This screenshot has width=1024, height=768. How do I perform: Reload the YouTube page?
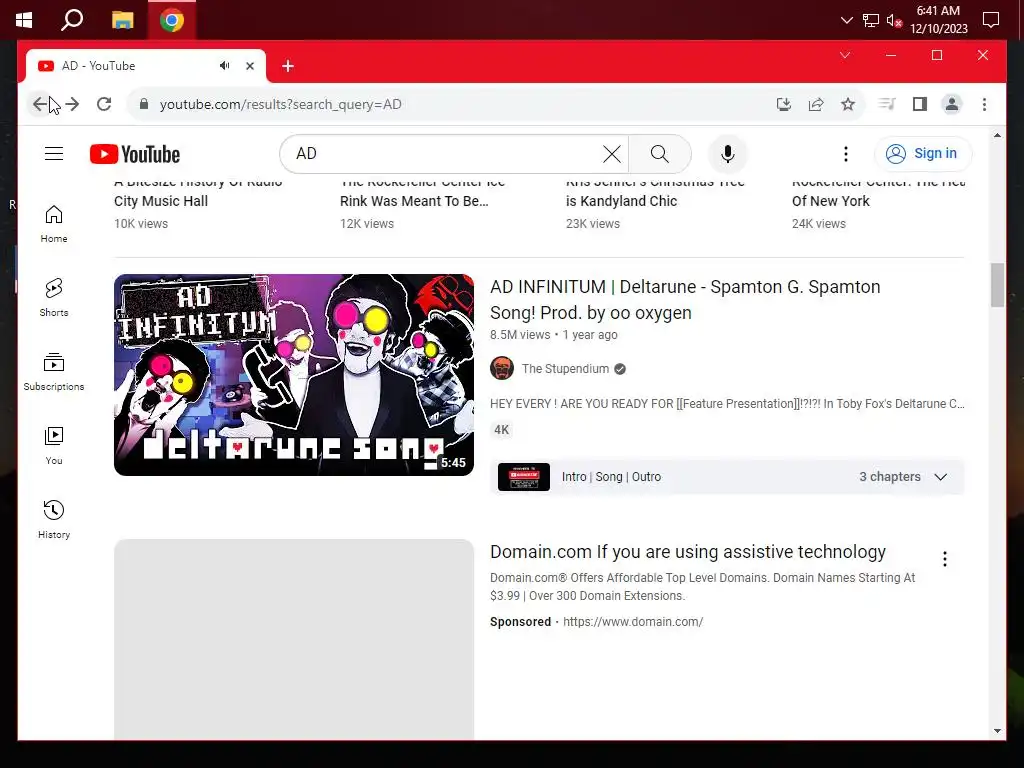pyautogui.click(x=104, y=104)
